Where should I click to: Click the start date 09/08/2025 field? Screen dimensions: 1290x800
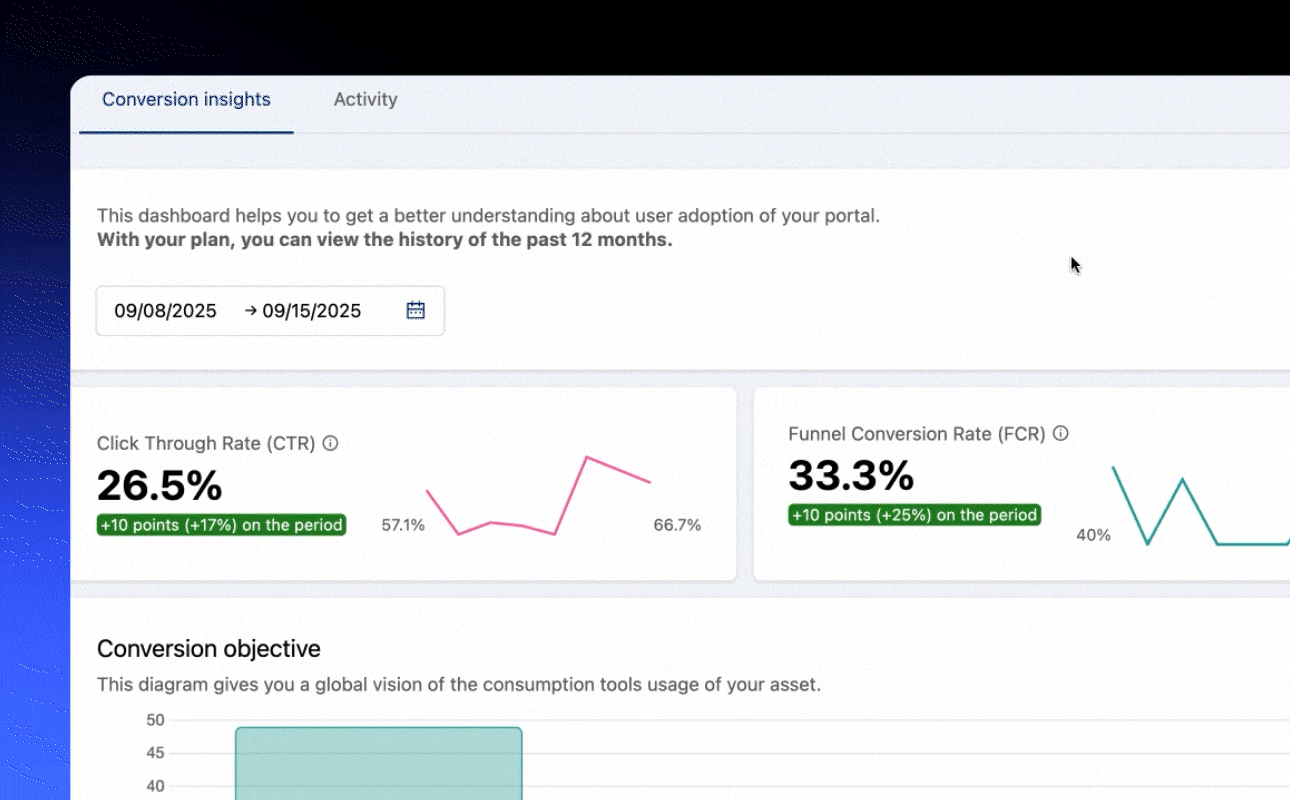(165, 311)
